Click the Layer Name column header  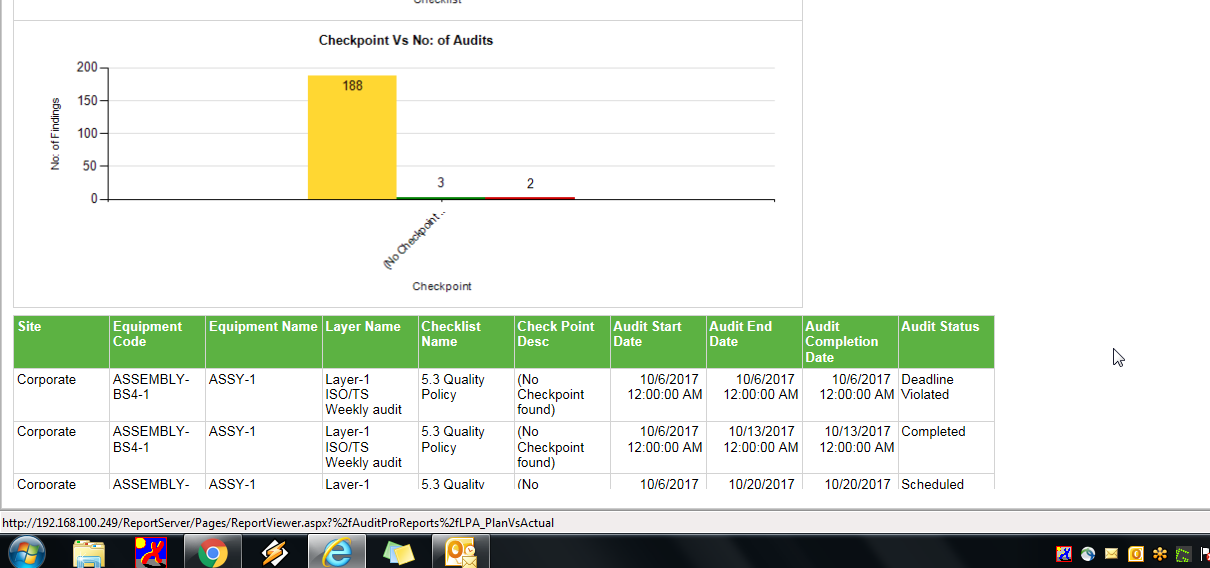point(370,342)
